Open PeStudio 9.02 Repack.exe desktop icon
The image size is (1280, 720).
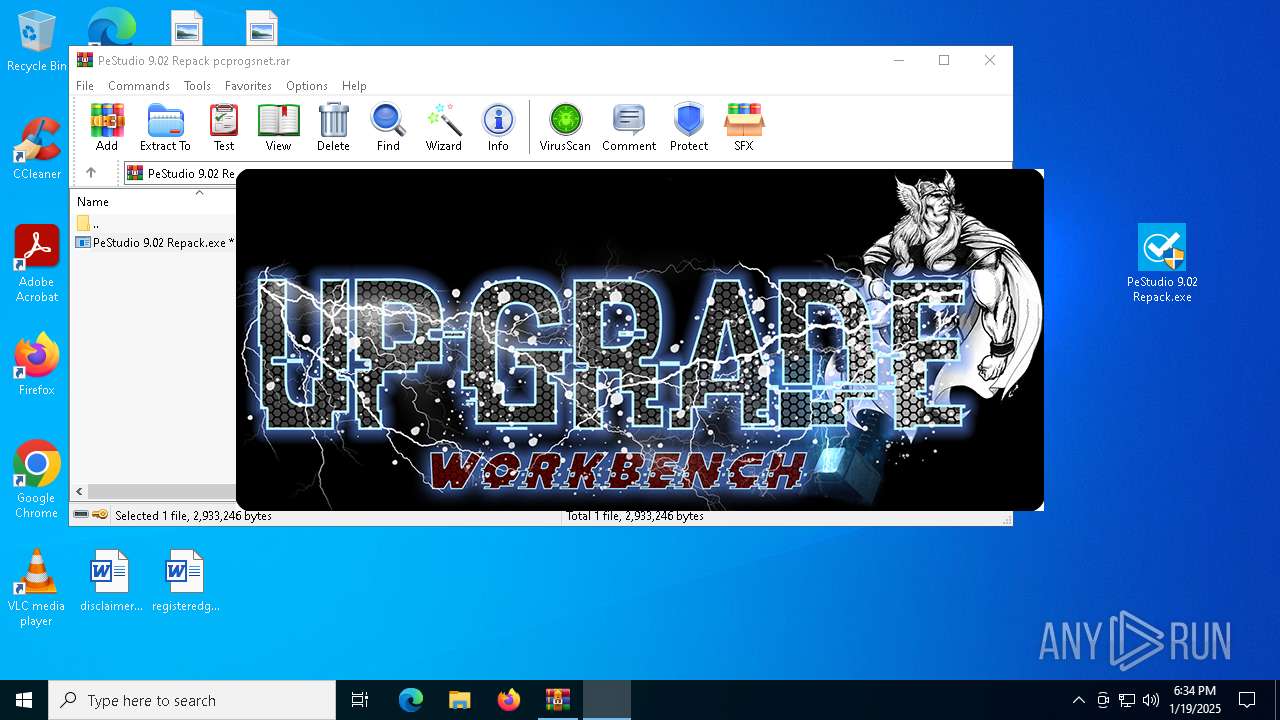click(x=1161, y=263)
